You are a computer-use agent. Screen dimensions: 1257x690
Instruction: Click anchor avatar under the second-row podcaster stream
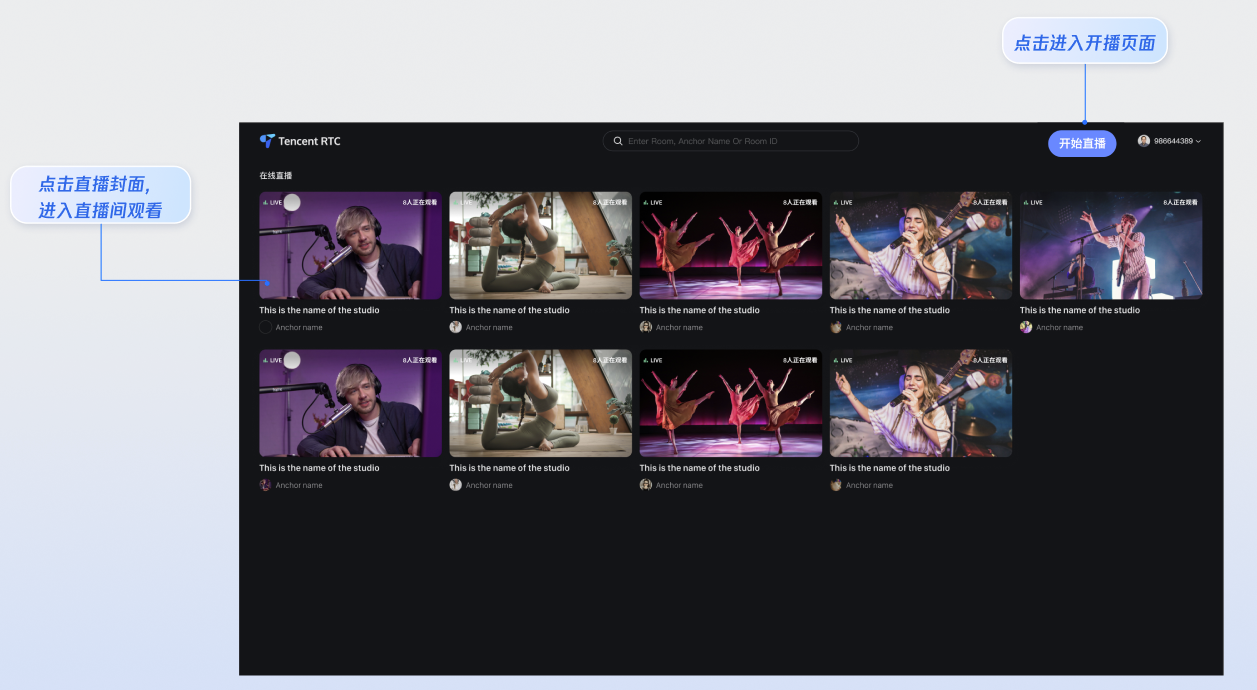point(266,485)
